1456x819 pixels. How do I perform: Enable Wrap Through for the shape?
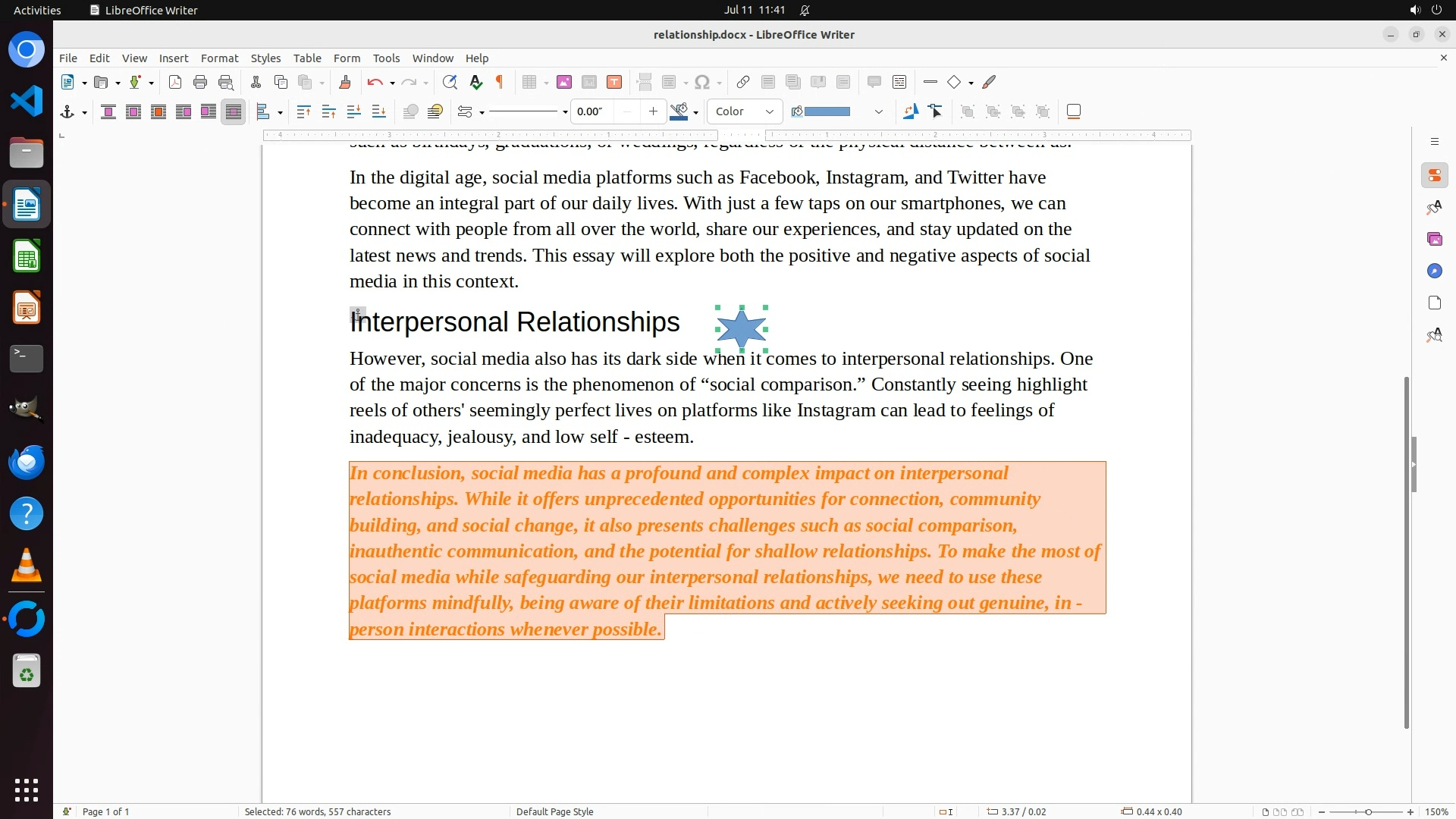click(x=234, y=111)
